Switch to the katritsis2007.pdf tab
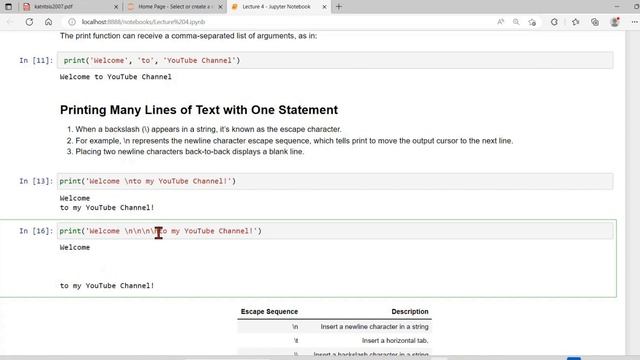Image resolution: width=640 pixels, height=360 pixels. point(70,7)
